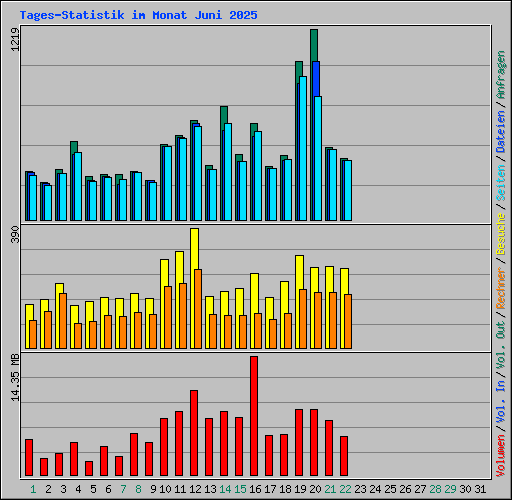Image resolution: width=512 pixels, height=500 pixels.
Task: Click the red Volumen bar for day 5
Action: click(89, 468)
